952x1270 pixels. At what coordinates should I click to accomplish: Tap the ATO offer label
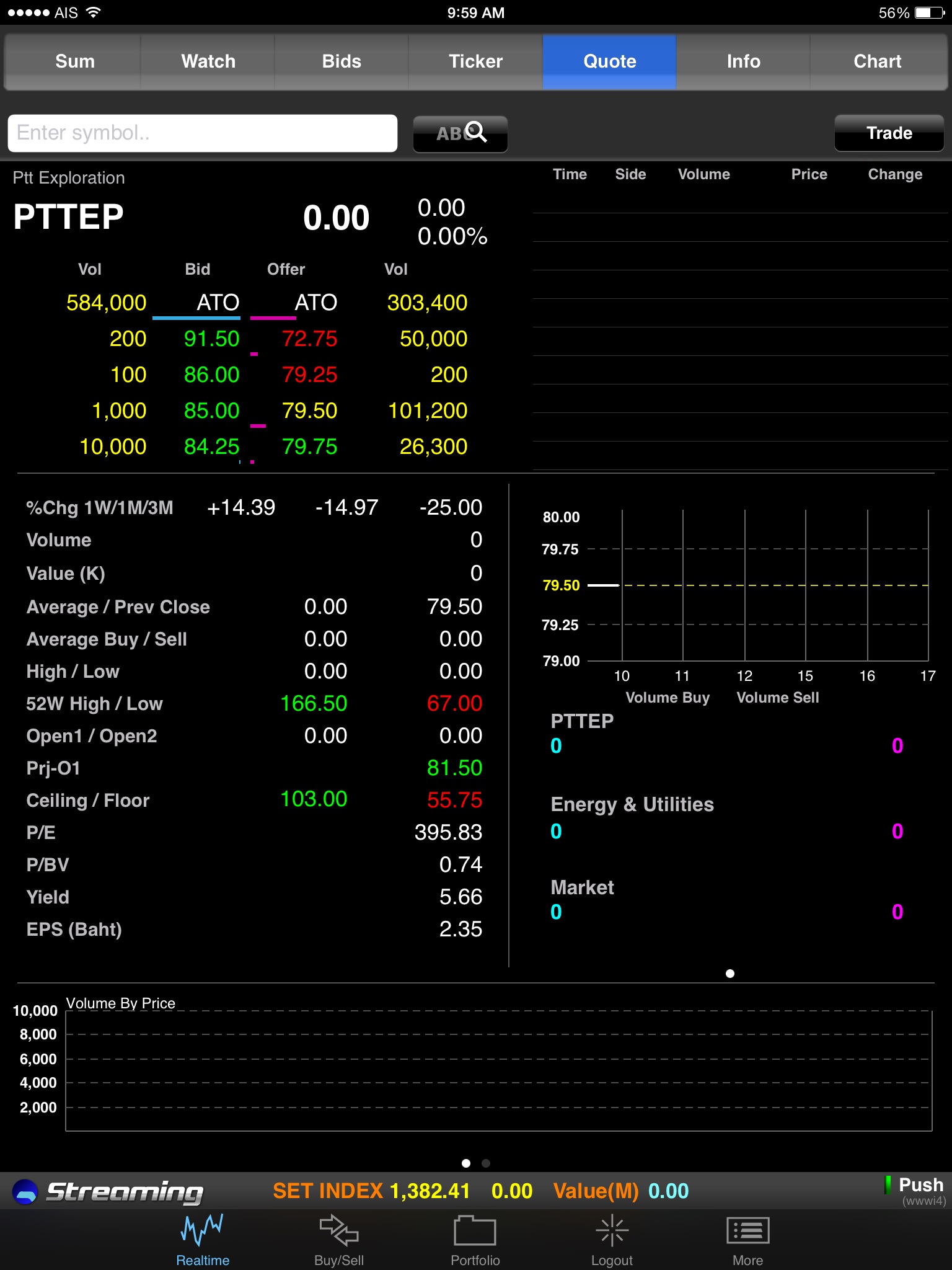315,303
